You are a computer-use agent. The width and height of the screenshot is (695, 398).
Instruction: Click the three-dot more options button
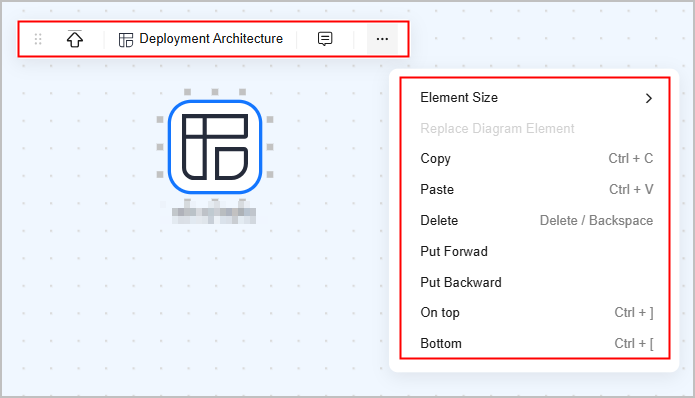382,39
